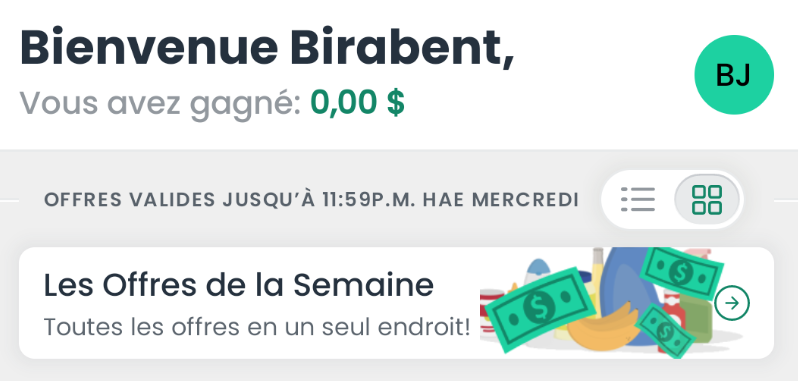Click the white roll-on bottle in illustration
This screenshot has width=798, height=381.
[537, 271]
